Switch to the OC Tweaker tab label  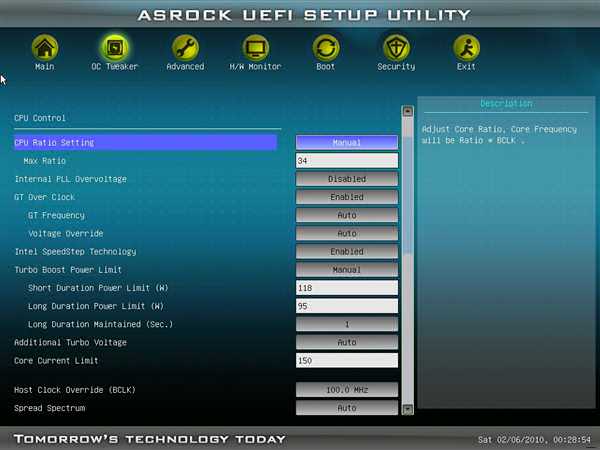[x=114, y=67]
